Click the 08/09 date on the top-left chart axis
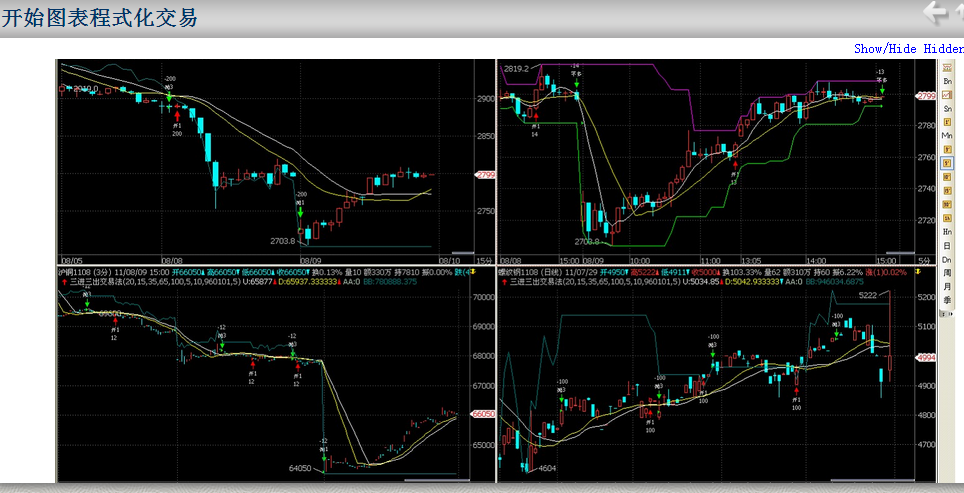 click(310, 261)
